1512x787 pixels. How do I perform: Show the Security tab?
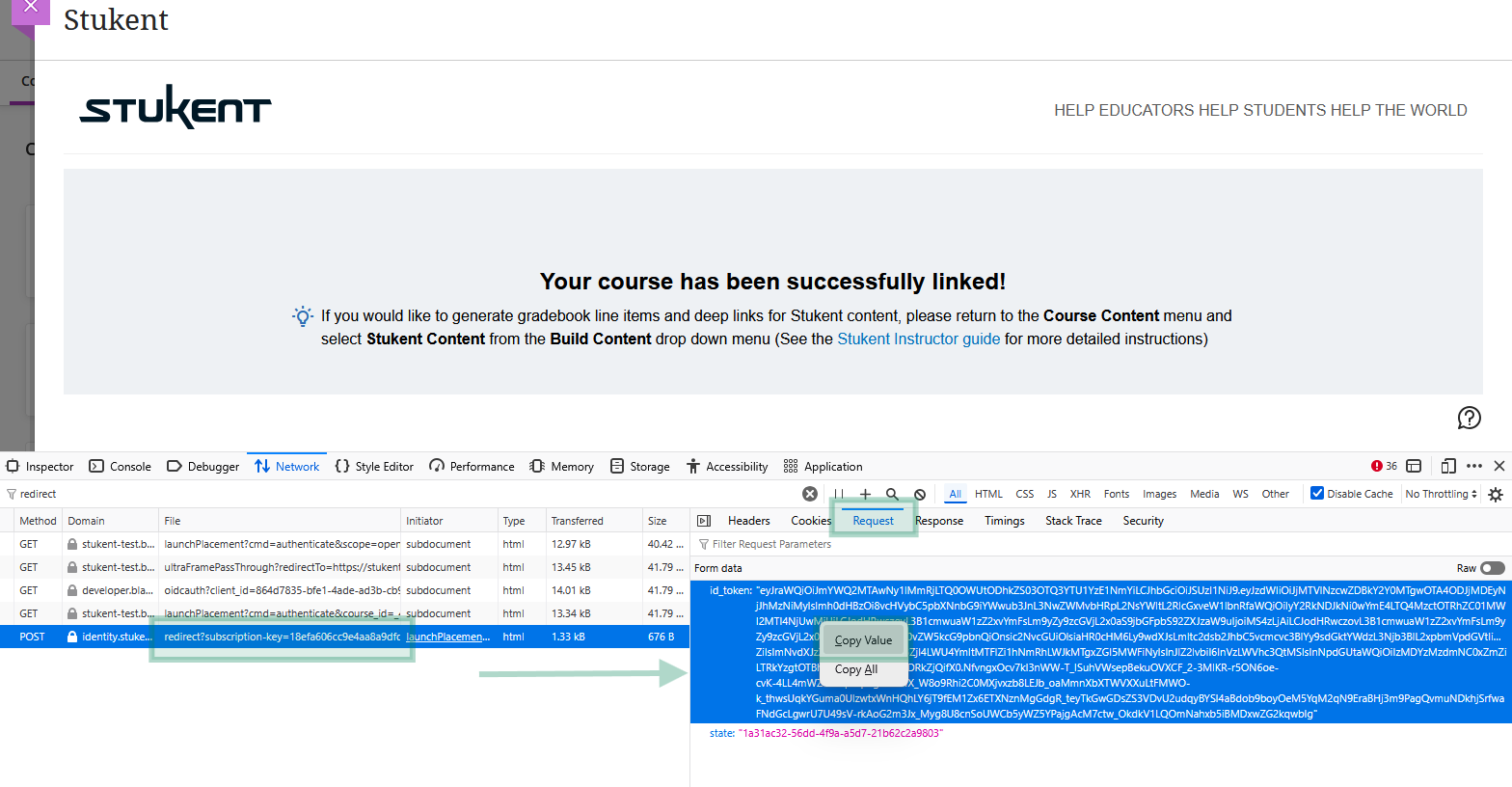pyautogui.click(x=1144, y=521)
